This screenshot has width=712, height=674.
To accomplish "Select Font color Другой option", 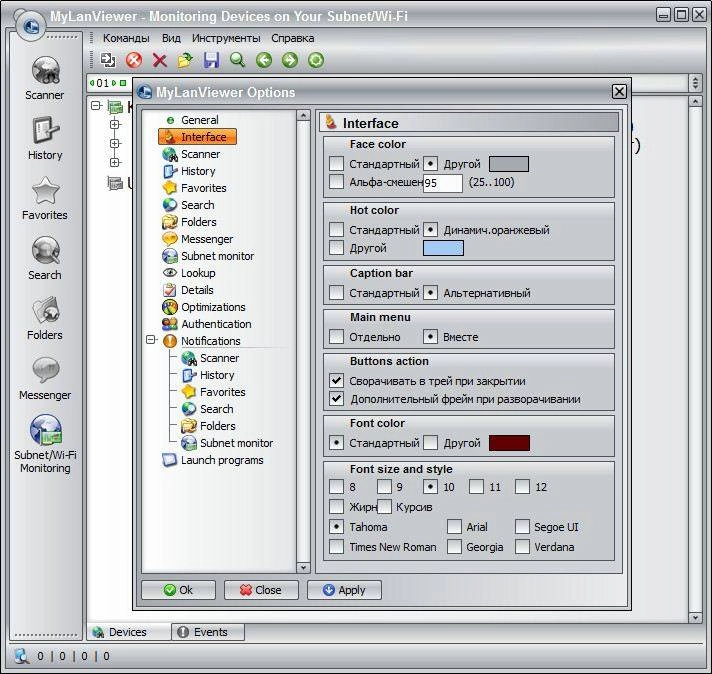I will [430, 442].
